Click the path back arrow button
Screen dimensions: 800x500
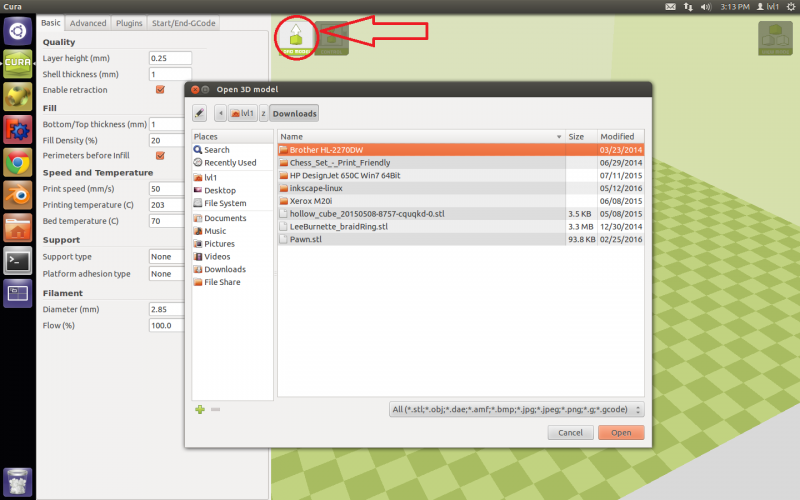click(x=220, y=113)
